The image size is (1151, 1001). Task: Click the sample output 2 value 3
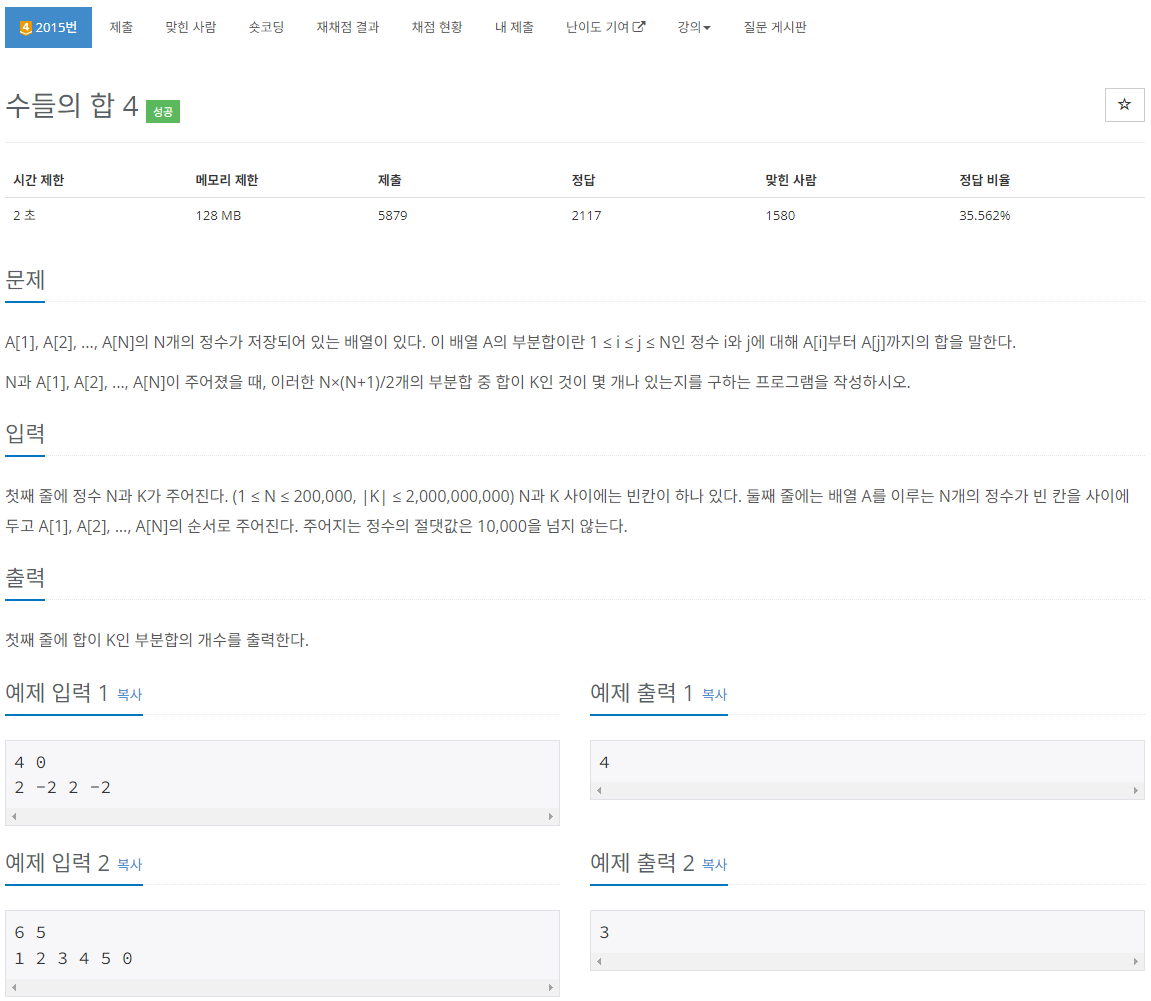(604, 933)
